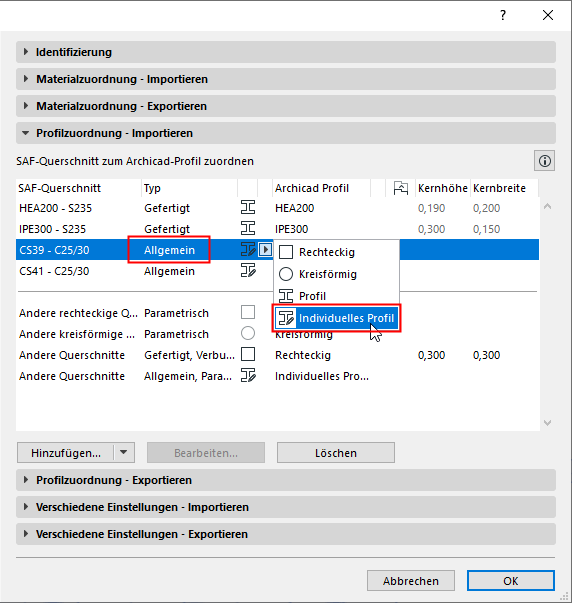Click the scroll up arrow of the list

point(547,207)
